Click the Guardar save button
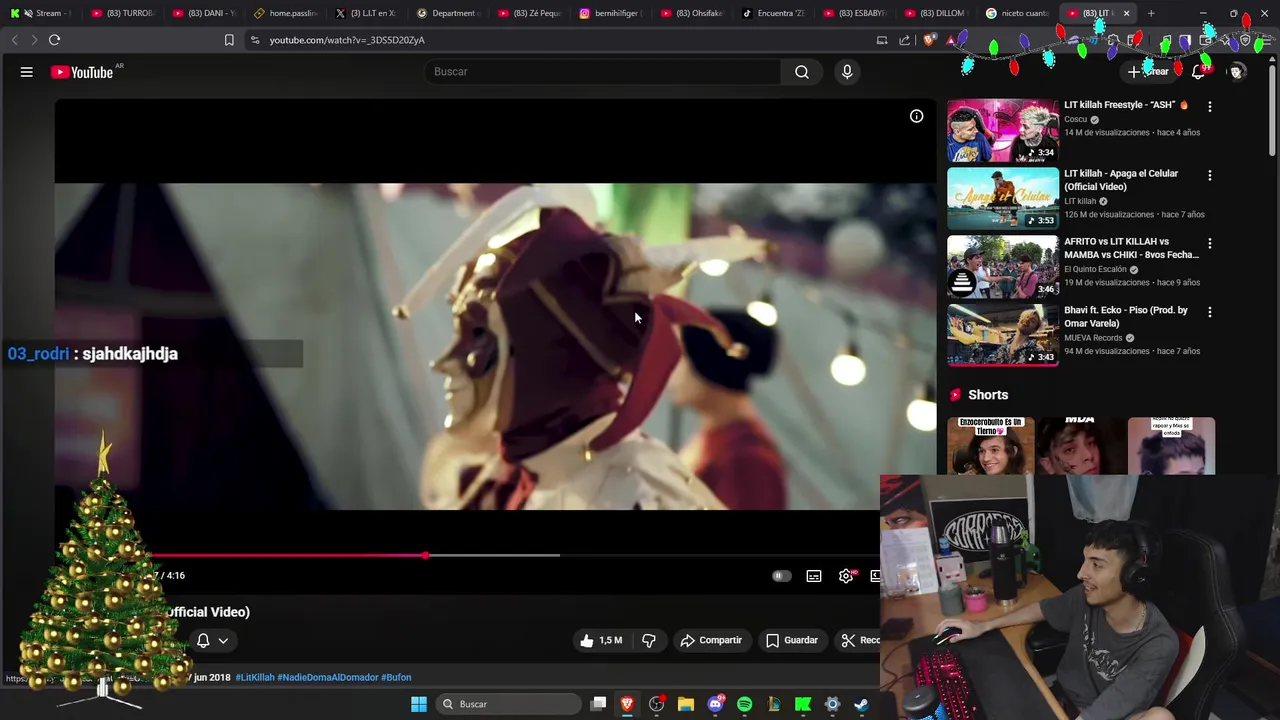Screen dimensions: 1280x720 click(792, 640)
